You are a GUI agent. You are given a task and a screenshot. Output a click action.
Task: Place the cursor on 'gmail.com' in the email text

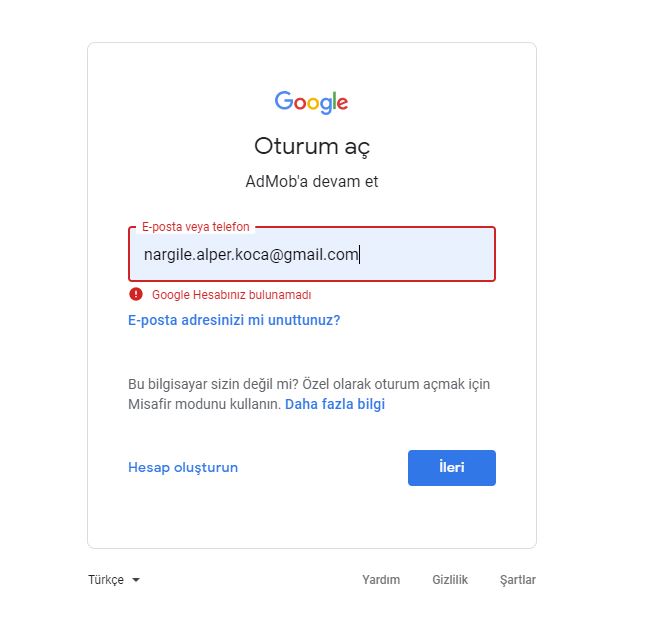click(x=321, y=255)
